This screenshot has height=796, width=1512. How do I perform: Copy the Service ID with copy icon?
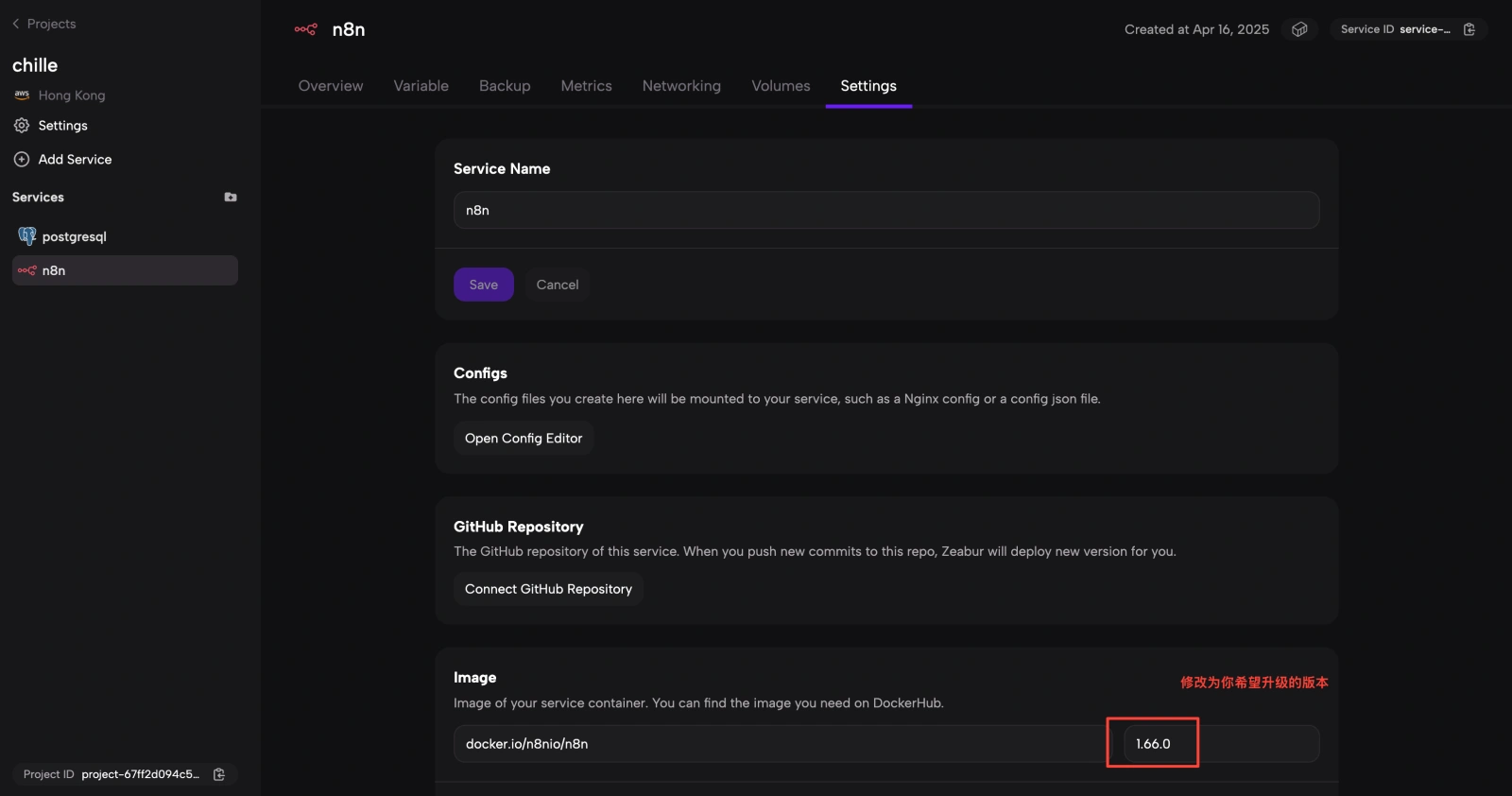[x=1469, y=29]
